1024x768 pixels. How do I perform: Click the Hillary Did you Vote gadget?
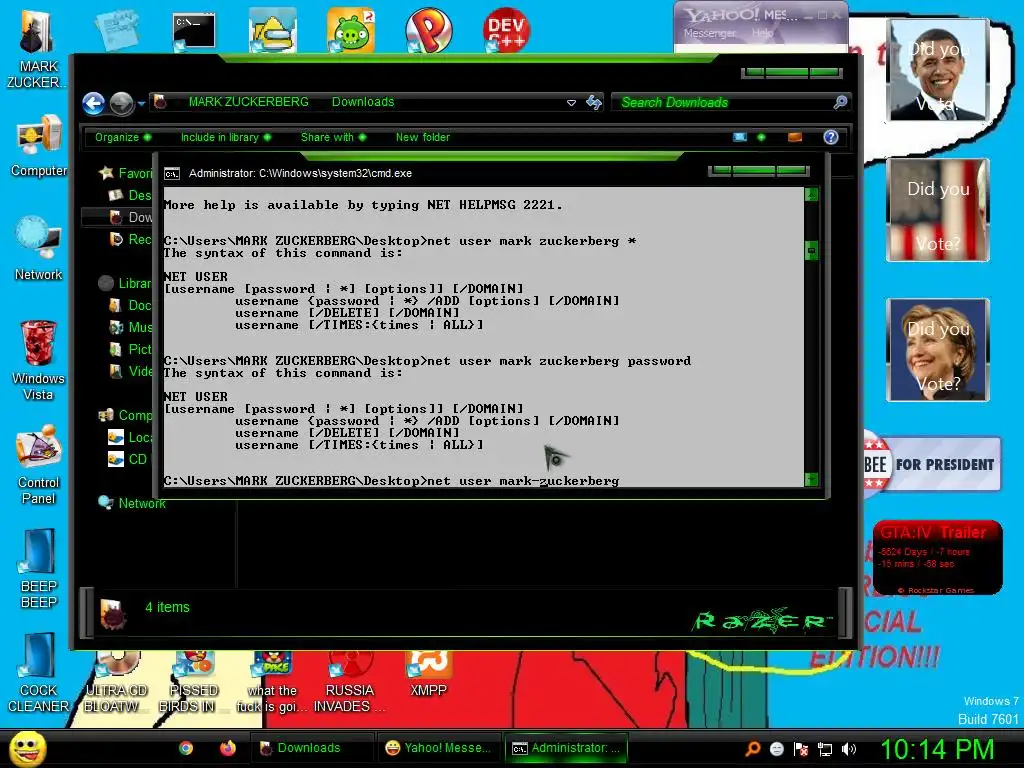point(938,349)
